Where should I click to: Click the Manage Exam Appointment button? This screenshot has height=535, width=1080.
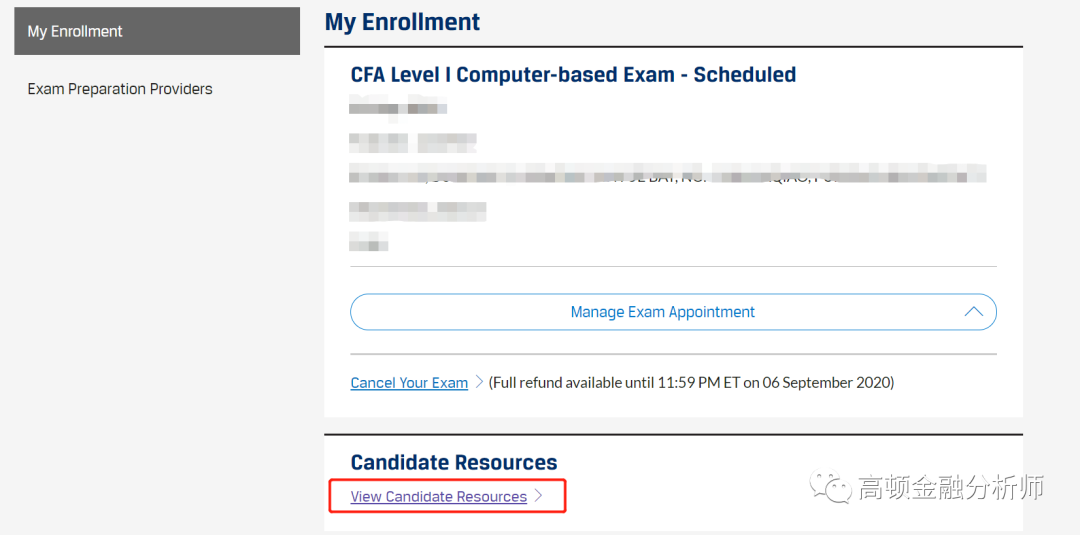pos(662,312)
